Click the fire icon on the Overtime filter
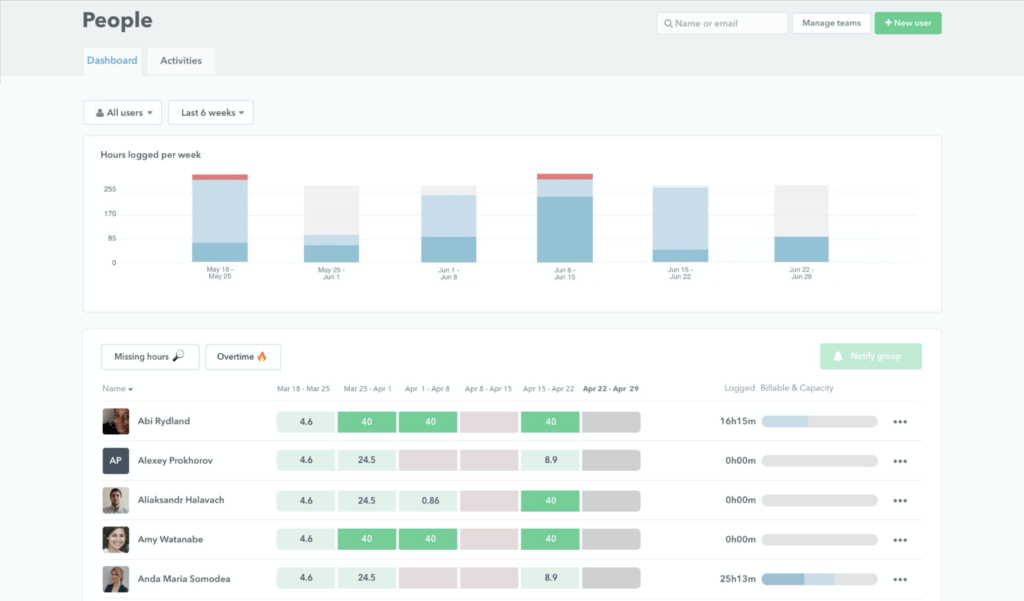 click(264, 356)
